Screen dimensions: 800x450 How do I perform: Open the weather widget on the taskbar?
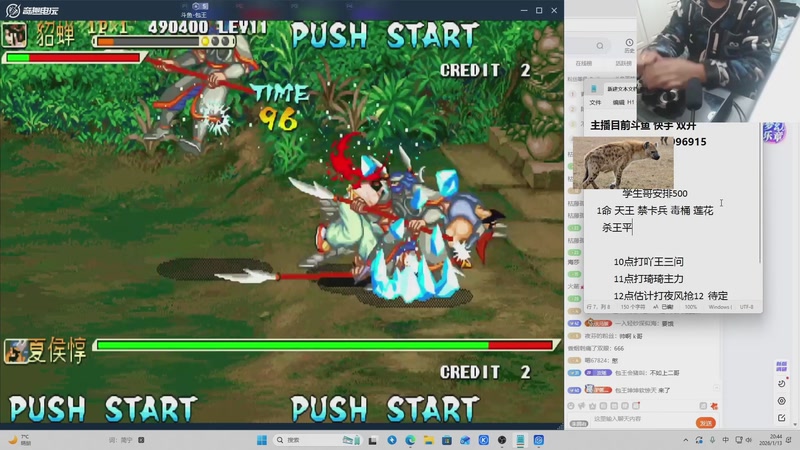point(18,440)
